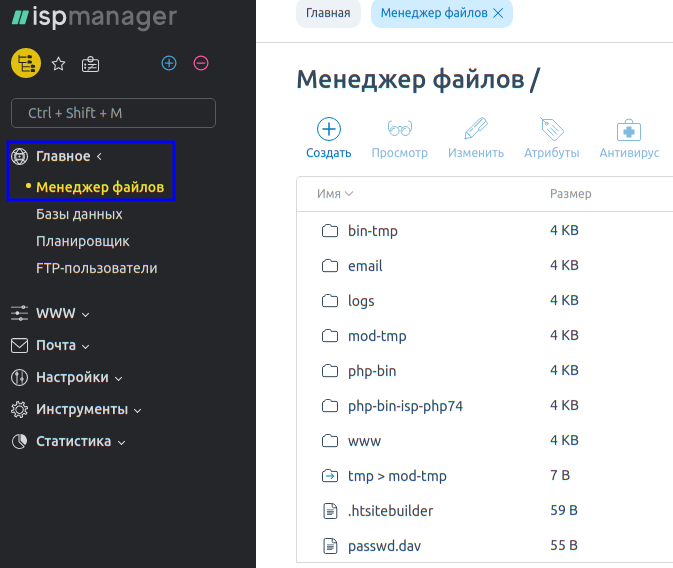Image resolution: width=673 pixels, height=568 pixels.
Task: Open the yellow menu tree icon
Action: tap(26, 63)
